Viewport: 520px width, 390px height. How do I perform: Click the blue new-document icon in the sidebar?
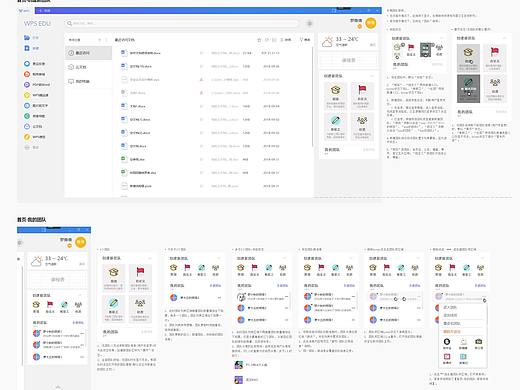point(27,48)
